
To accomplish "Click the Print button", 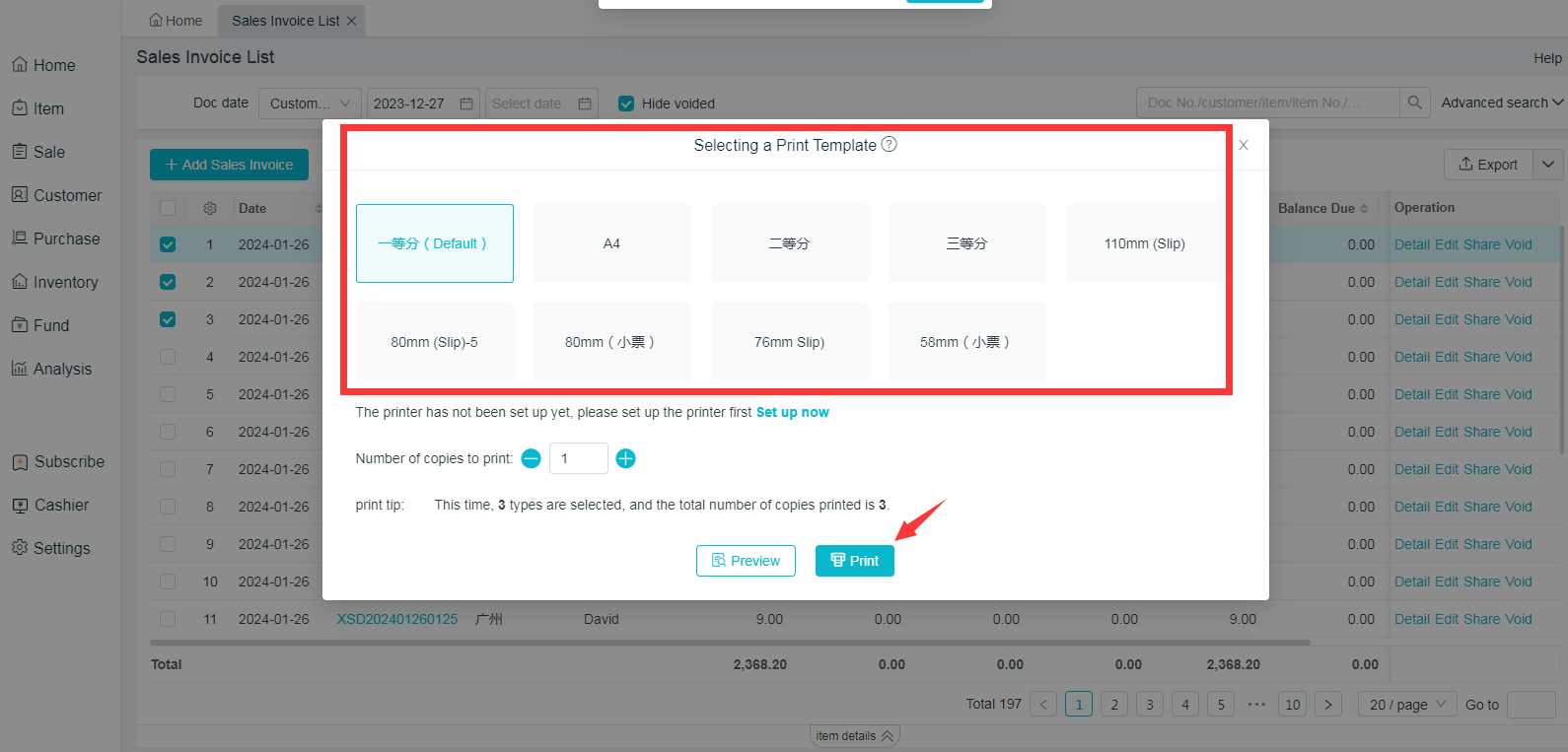I will tap(854, 561).
